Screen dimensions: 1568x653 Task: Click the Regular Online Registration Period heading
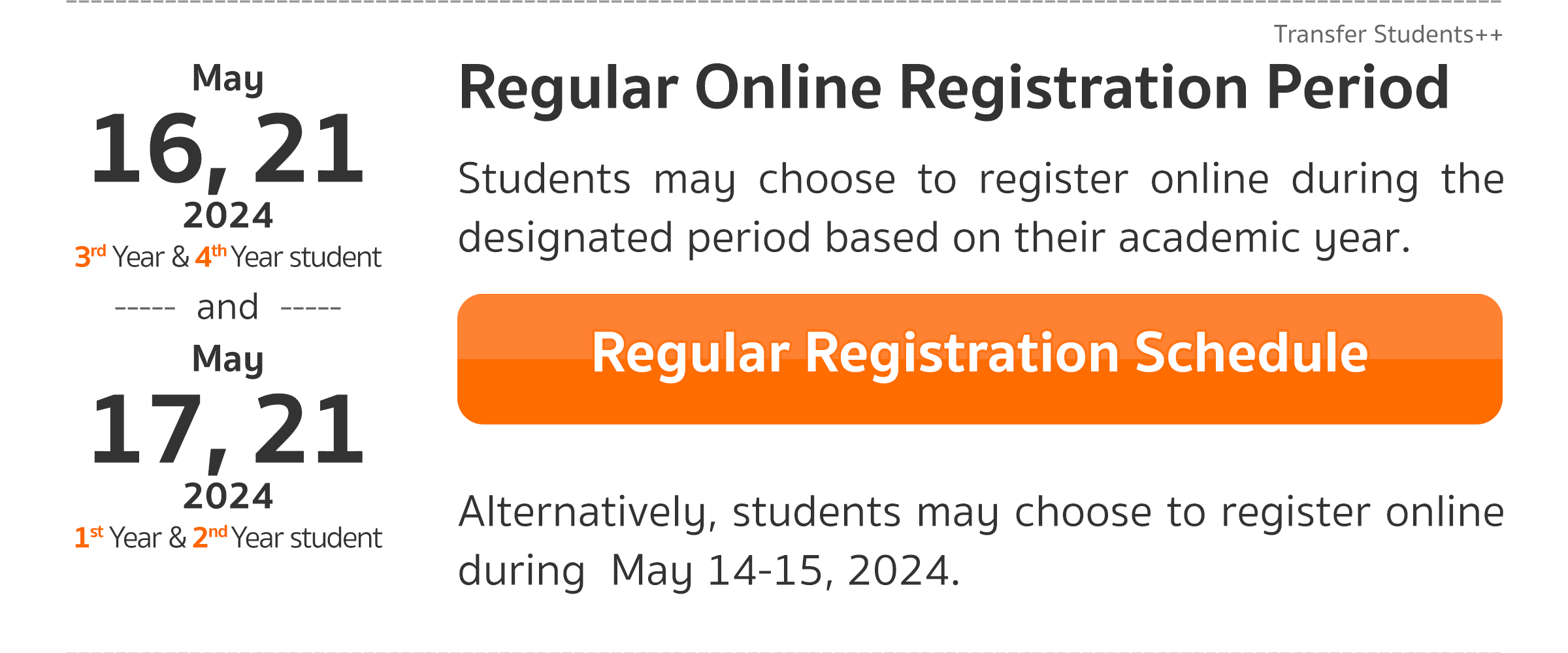coord(953,89)
